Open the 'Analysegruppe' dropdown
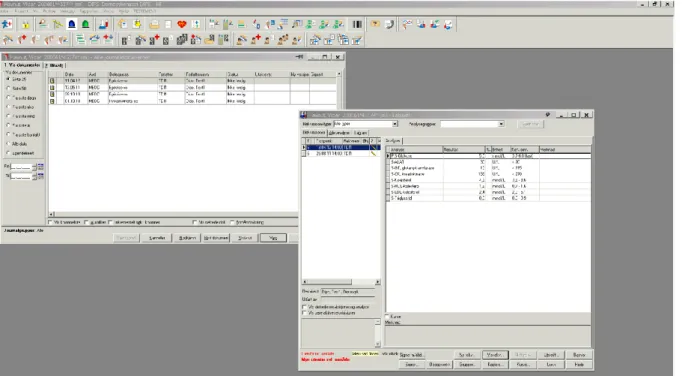This screenshot has width=682, height=376. tap(501, 124)
